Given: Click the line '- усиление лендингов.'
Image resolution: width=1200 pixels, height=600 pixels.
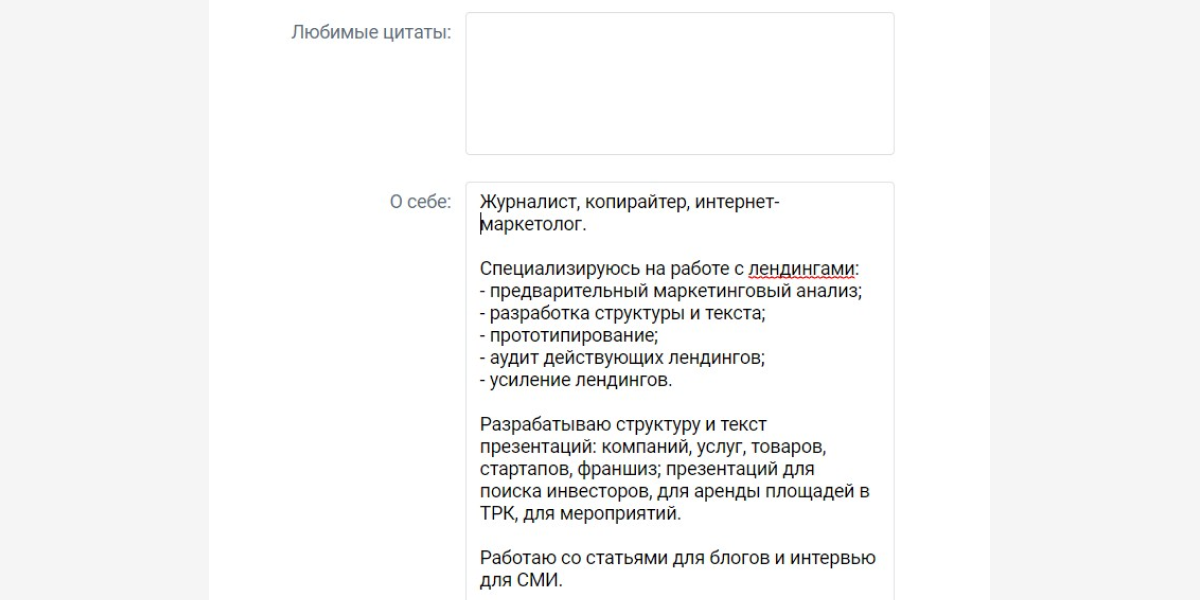Looking at the screenshot, I should [x=576, y=380].
